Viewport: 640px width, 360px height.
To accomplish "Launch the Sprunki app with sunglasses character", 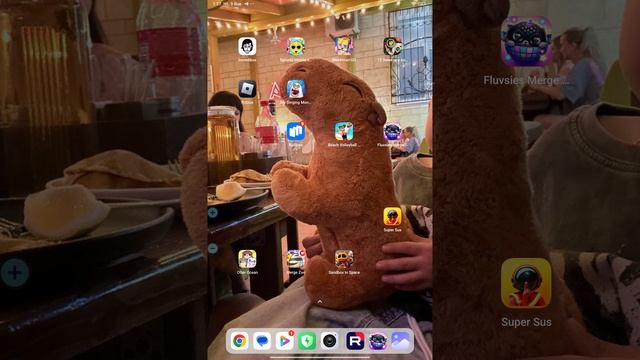I will [x=296, y=46].
